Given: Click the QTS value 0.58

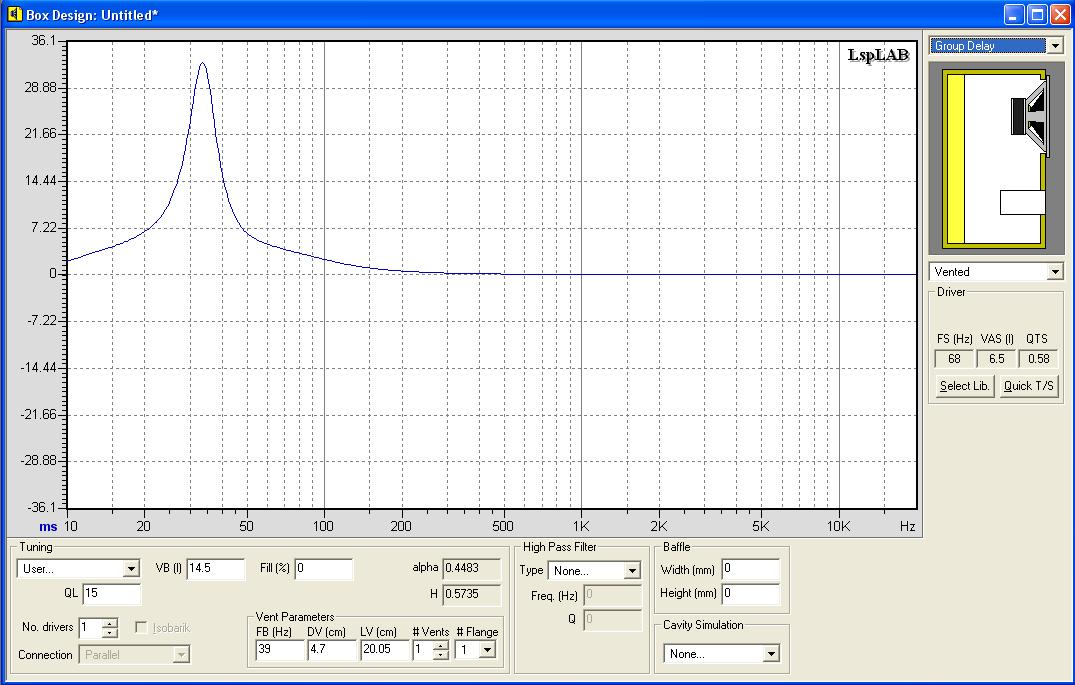Looking at the screenshot, I should (1039, 359).
